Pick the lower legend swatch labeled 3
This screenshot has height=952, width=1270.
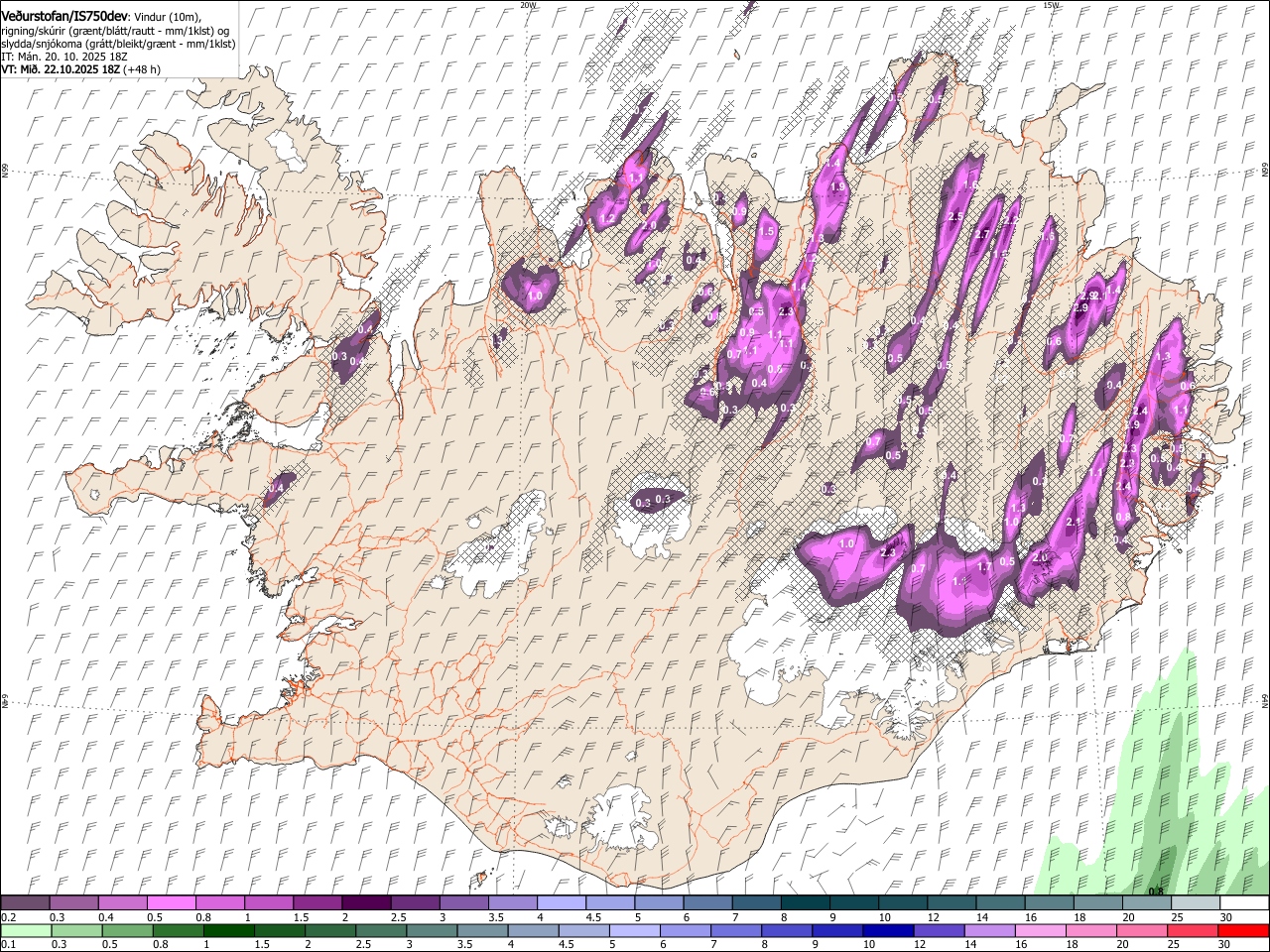point(431,931)
